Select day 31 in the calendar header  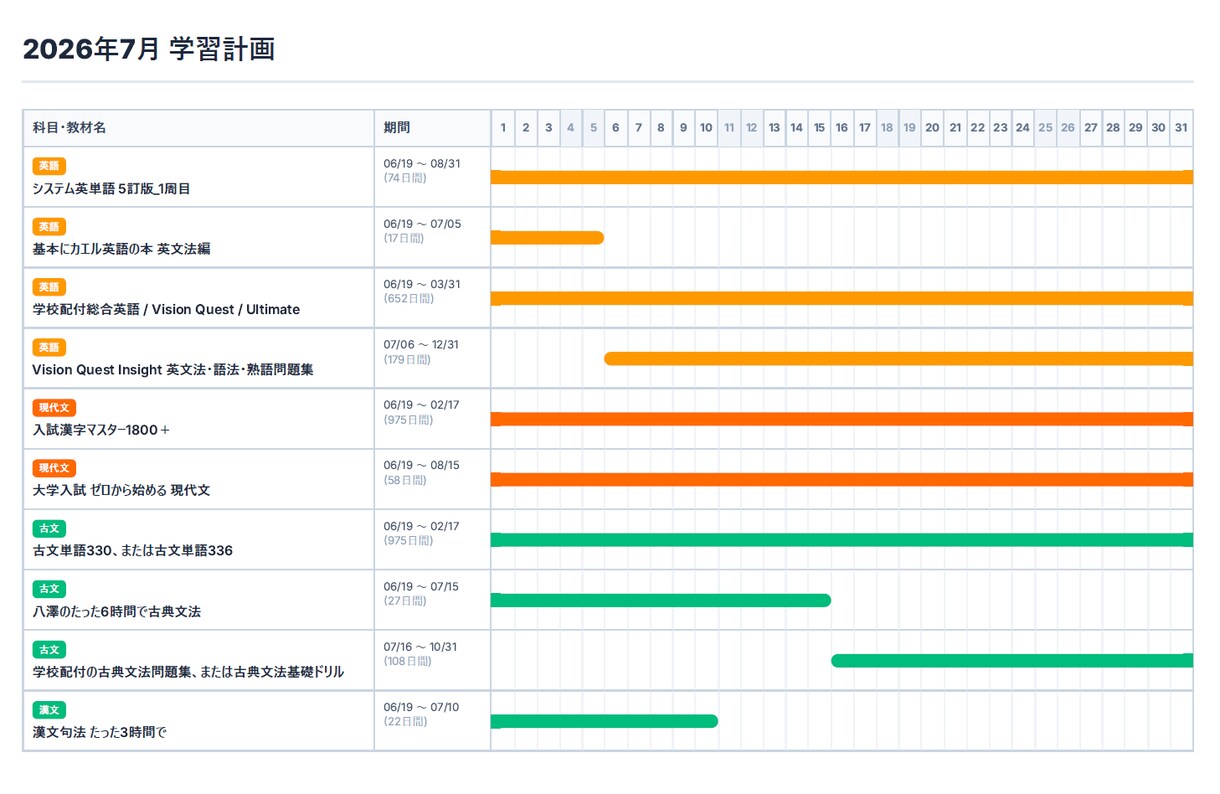[x=1181, y=128]
